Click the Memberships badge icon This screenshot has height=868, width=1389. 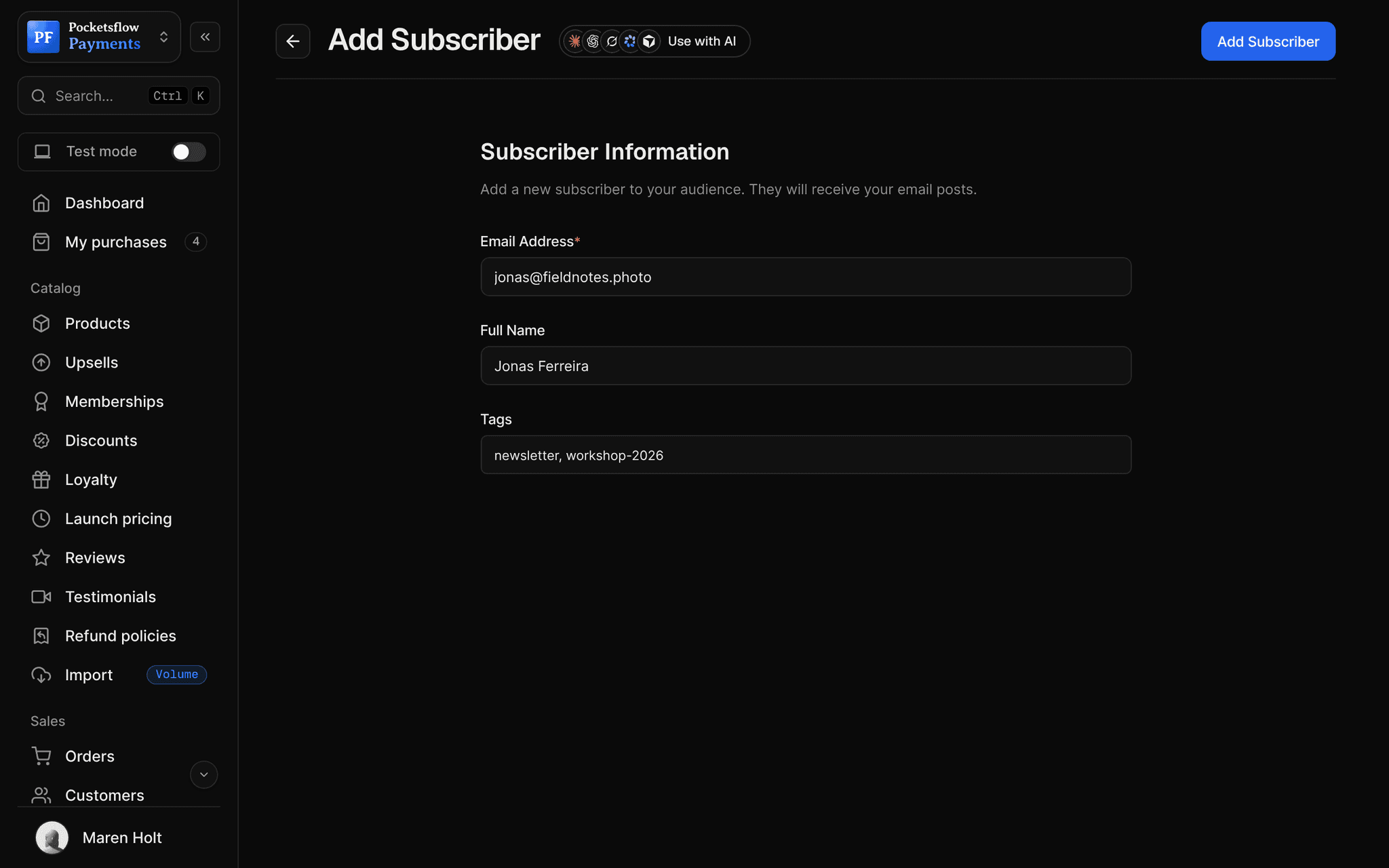(41, 401)
